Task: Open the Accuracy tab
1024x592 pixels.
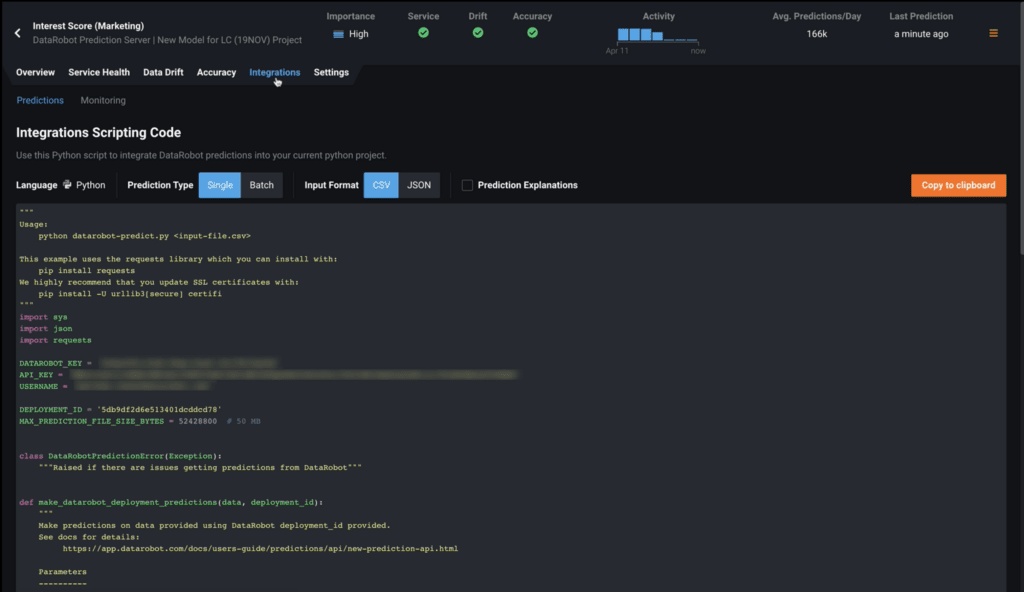Action: [216, 73]
